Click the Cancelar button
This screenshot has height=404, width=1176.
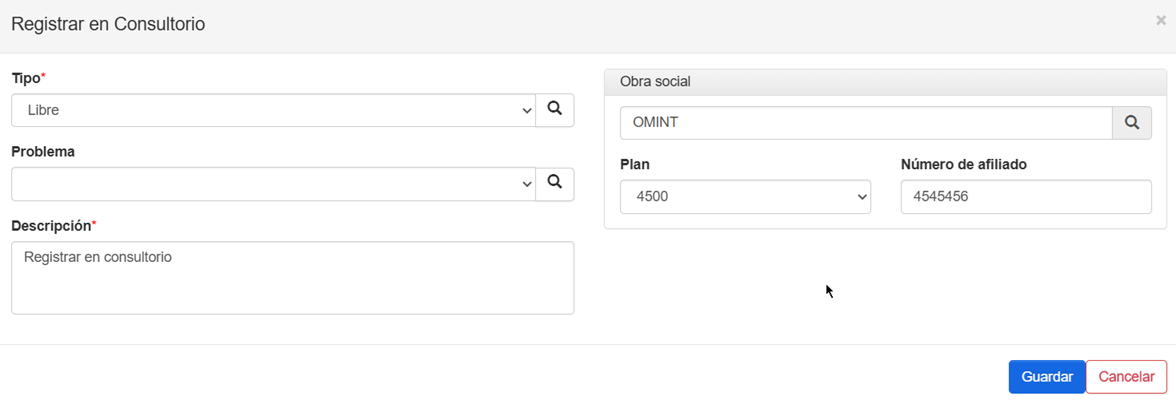tap(1126, 377)
